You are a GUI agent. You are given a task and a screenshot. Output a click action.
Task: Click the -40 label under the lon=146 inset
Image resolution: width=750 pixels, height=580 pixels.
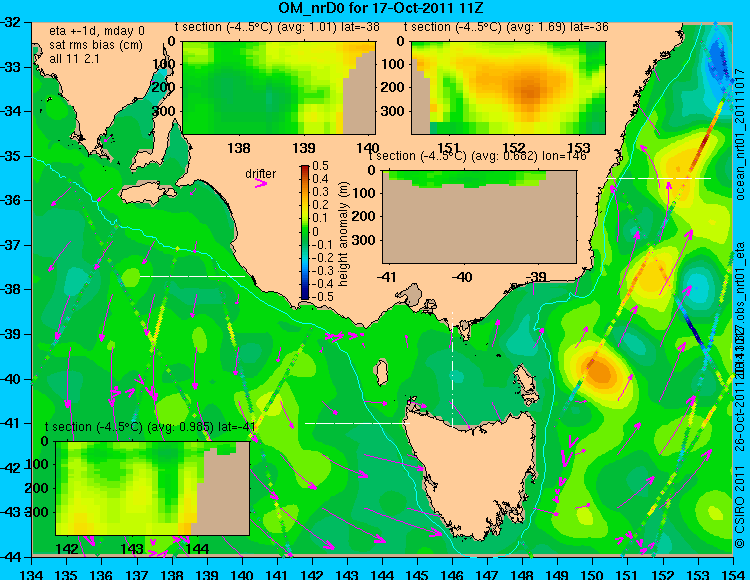click(462, 276)
